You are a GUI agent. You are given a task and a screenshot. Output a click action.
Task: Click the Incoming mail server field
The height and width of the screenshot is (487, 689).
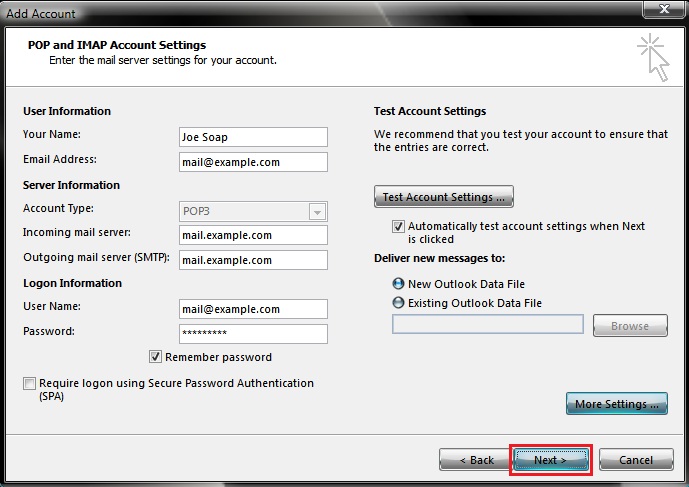253,235
